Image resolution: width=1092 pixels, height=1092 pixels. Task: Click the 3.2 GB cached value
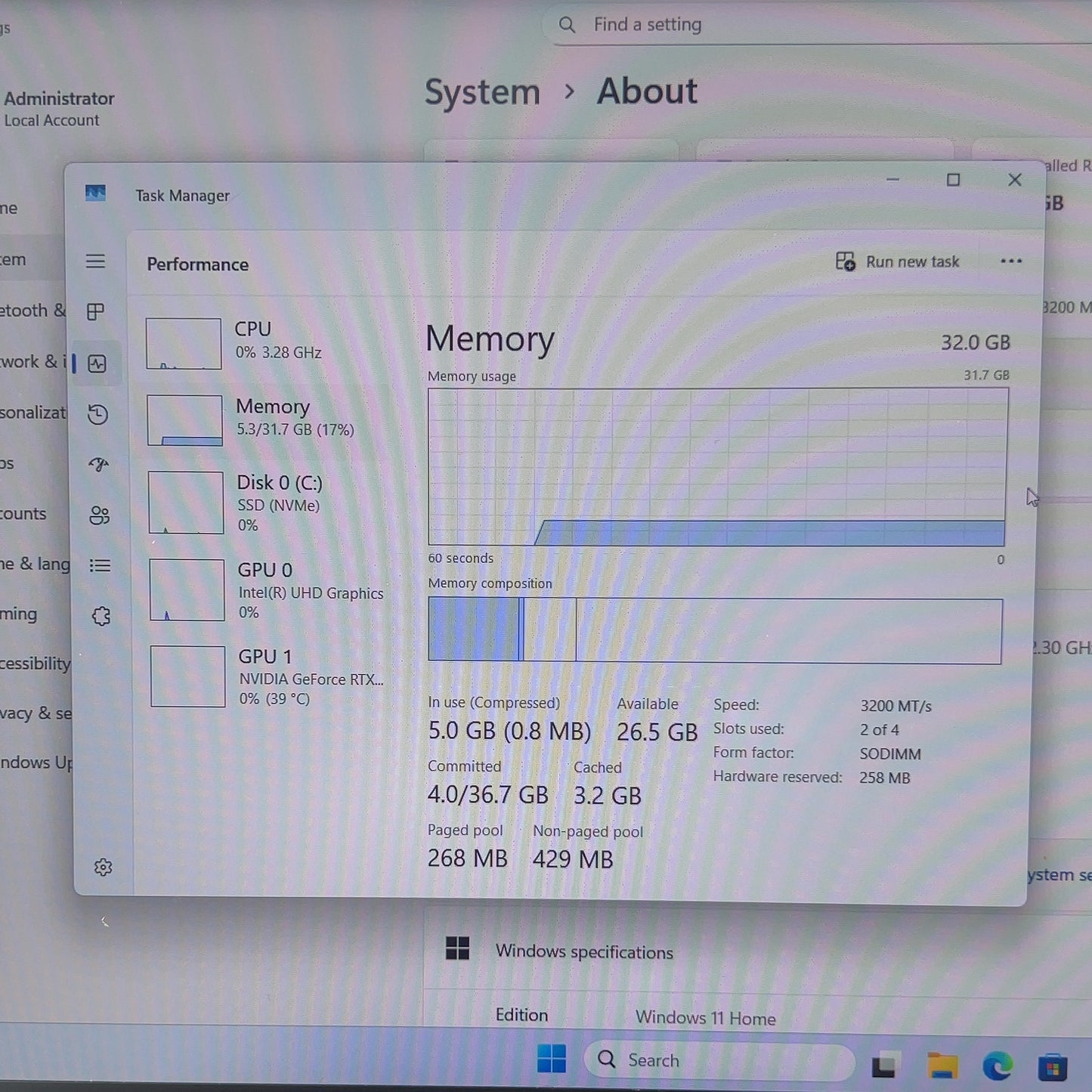607,796
